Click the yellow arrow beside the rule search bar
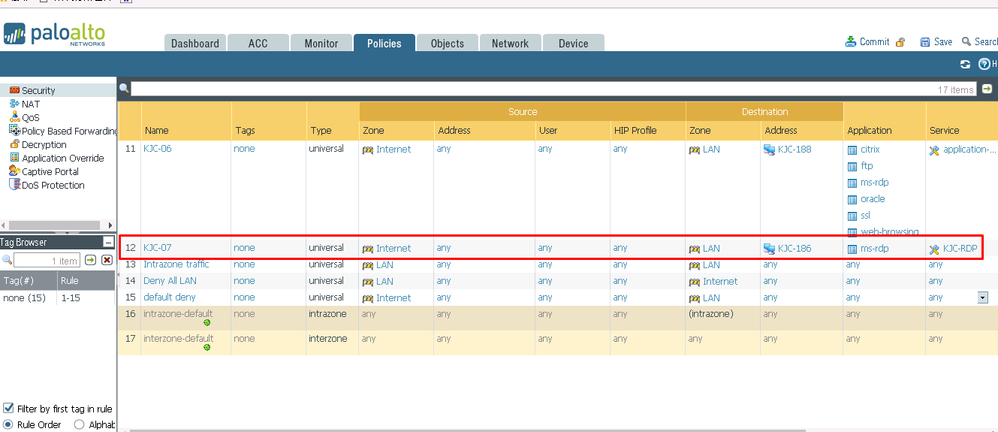This screenshot has height=432, width=998. pos(987,89)
